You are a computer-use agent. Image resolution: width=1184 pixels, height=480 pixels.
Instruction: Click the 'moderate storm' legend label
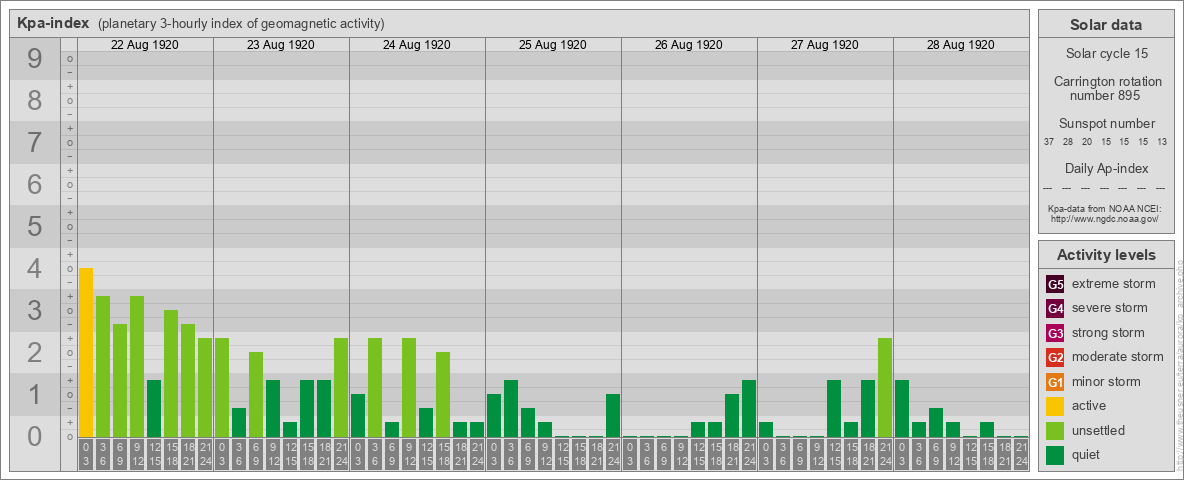tap(1118, 357)
